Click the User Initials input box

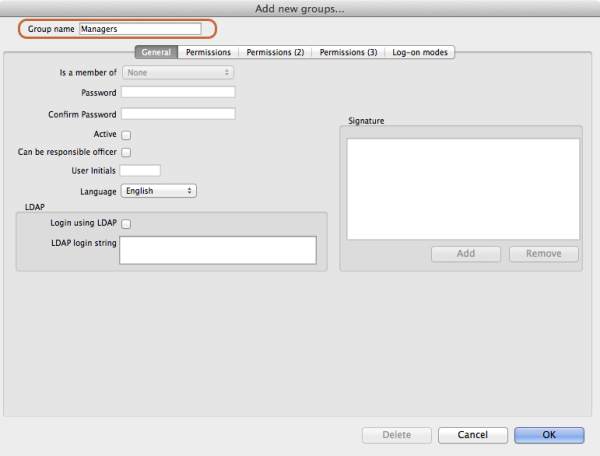point(140,171)
